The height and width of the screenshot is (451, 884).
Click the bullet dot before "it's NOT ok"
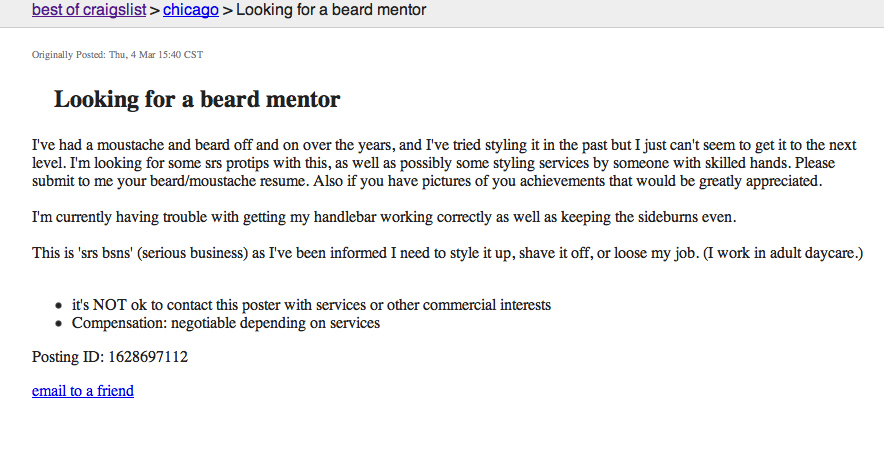pos(59,306)
